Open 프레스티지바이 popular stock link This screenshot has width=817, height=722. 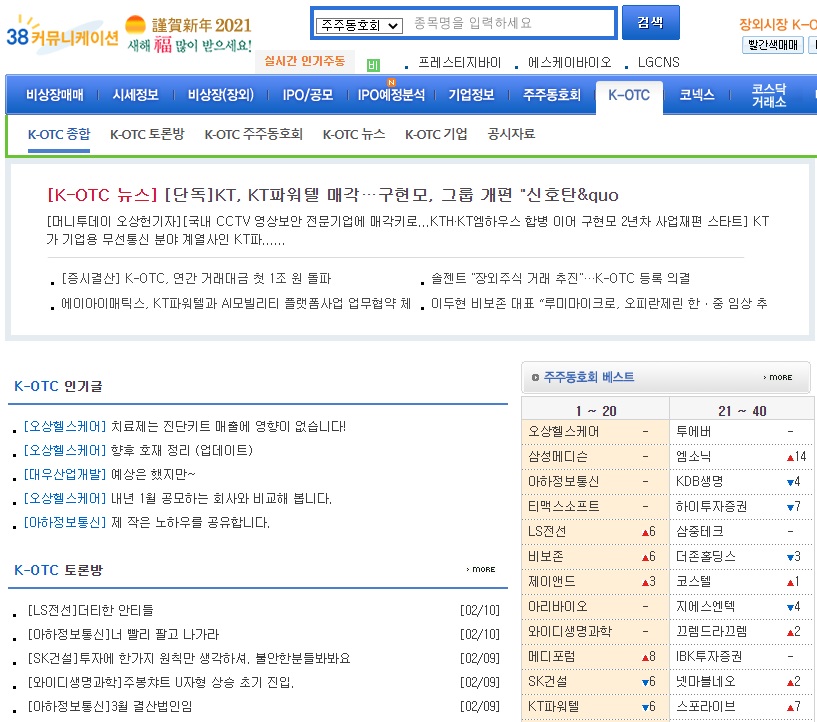point(459,63)
